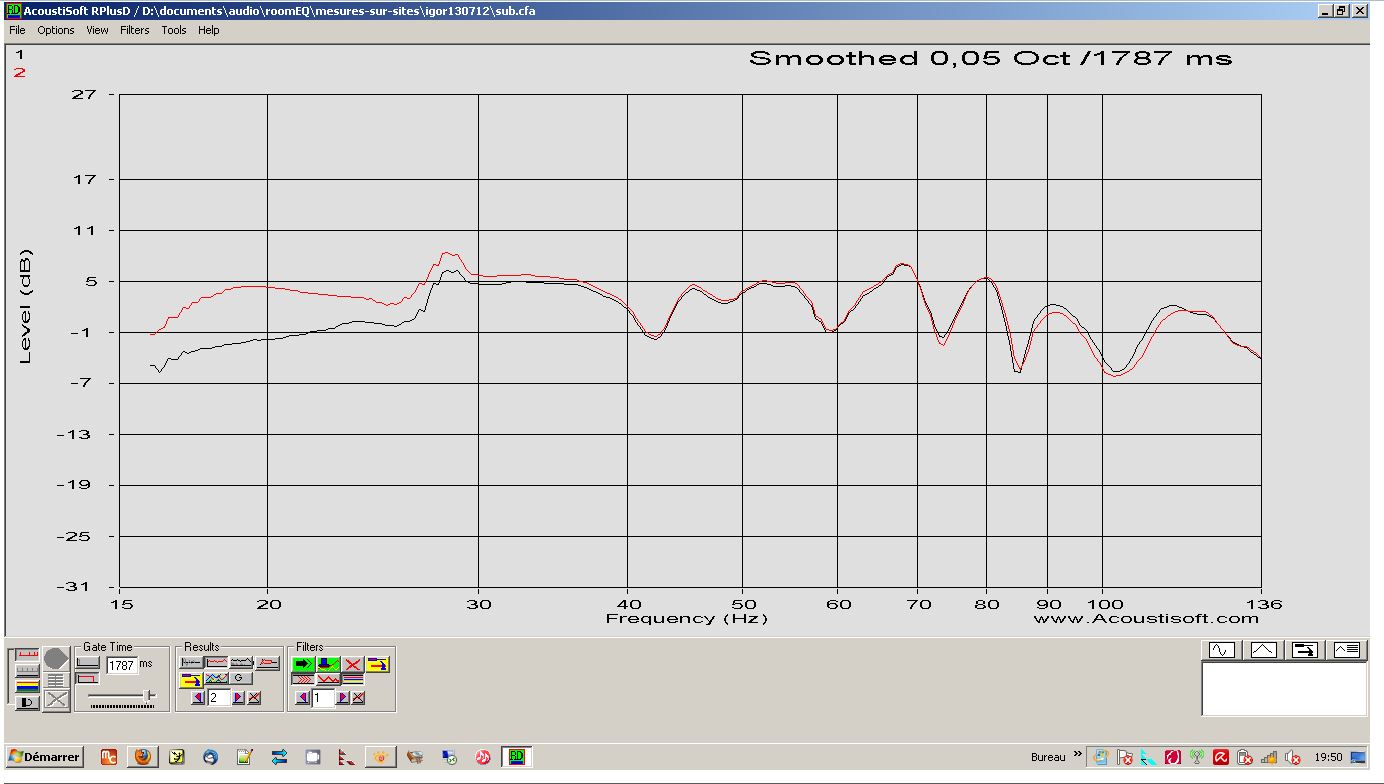Click the Démarrer start button
The image size is (1384, 784).
pyautogui.click(x=44, y=757)
